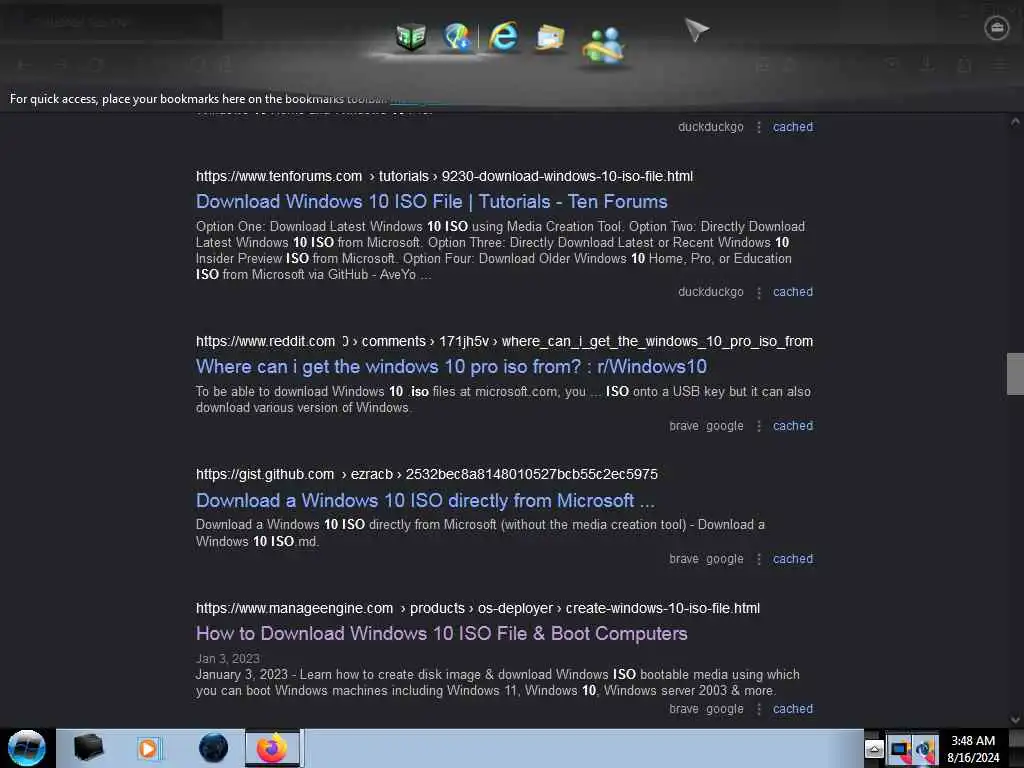
Task: View the cached copy of the Ten Forums result
Action: tap(793, 292)
